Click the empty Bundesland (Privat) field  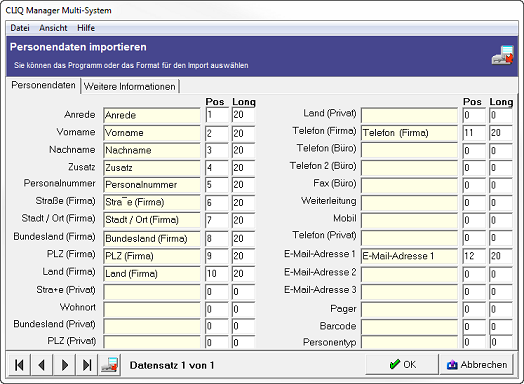pos(152,326)
